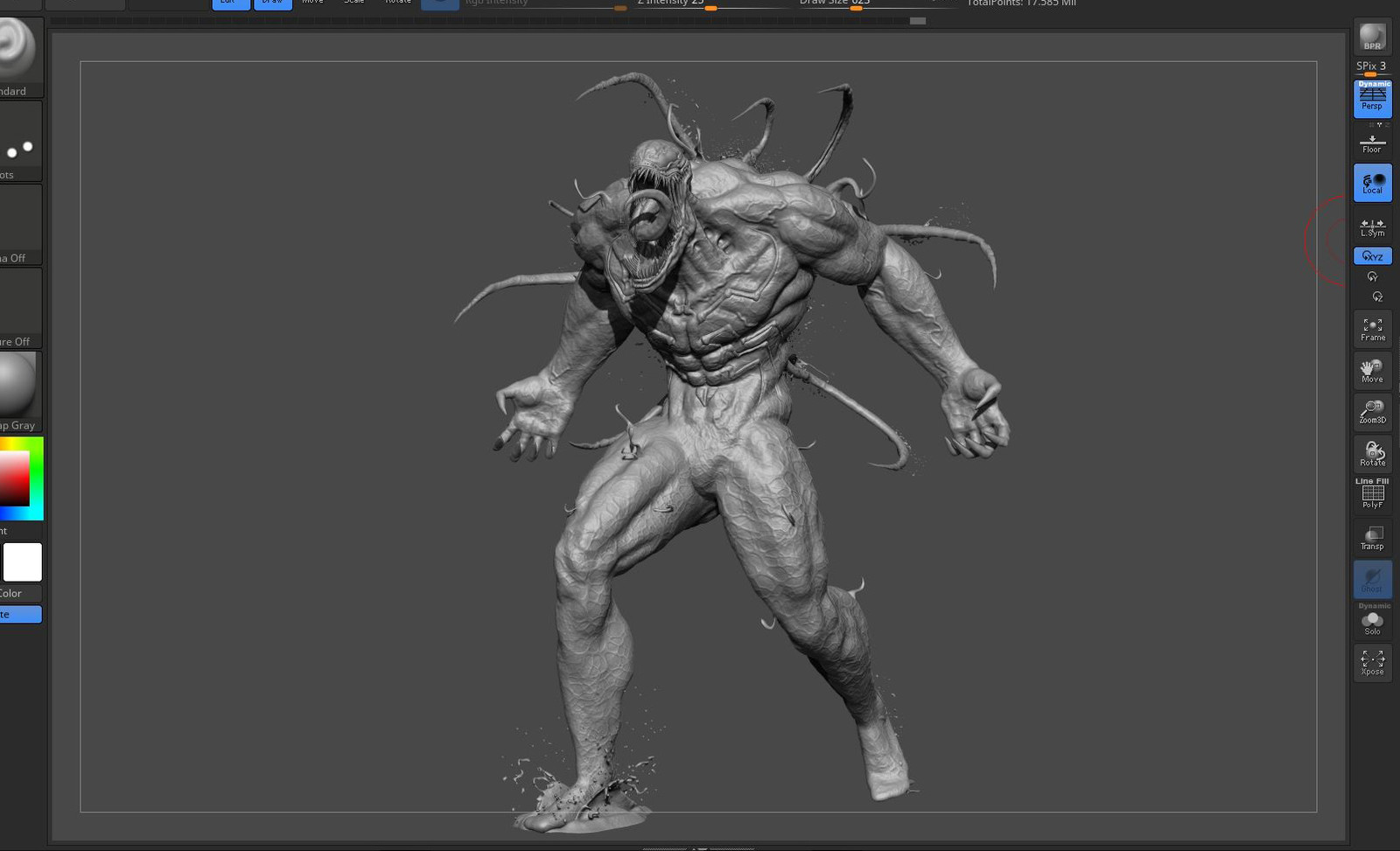Render with the BPR button
1400x851 pixels.
[x=1372, y=38]
